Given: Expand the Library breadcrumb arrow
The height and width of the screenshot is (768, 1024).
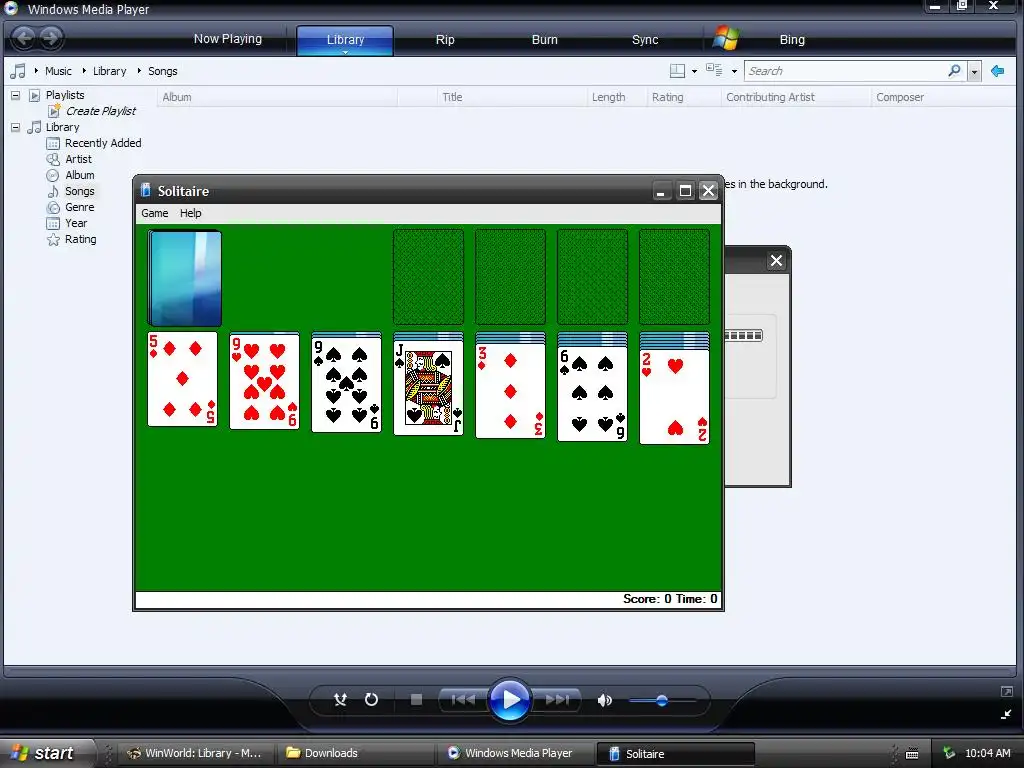Looking at the screenshot, I should pos(84,71).
